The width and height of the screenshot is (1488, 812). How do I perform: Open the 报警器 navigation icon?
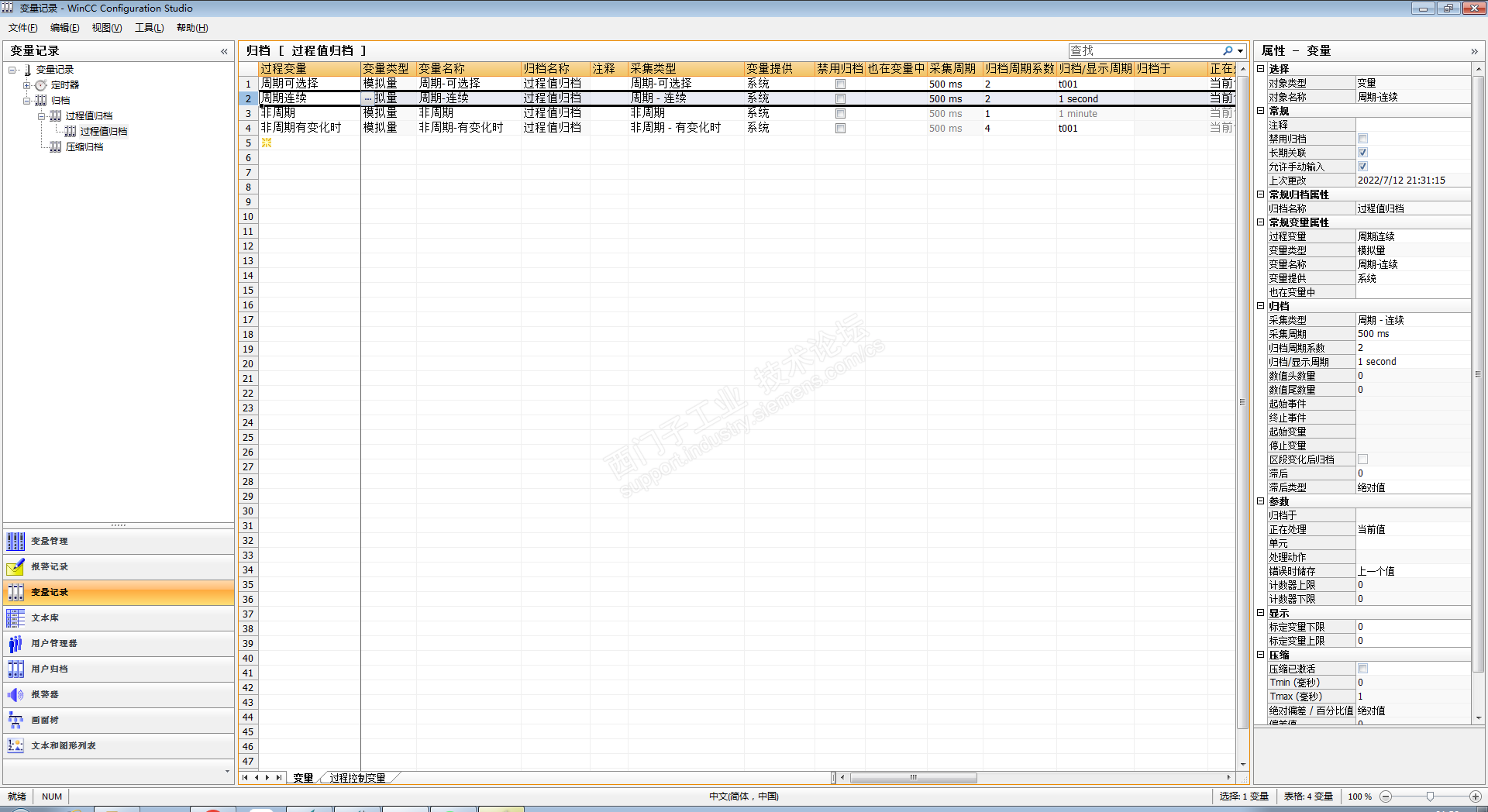[15, 694]
